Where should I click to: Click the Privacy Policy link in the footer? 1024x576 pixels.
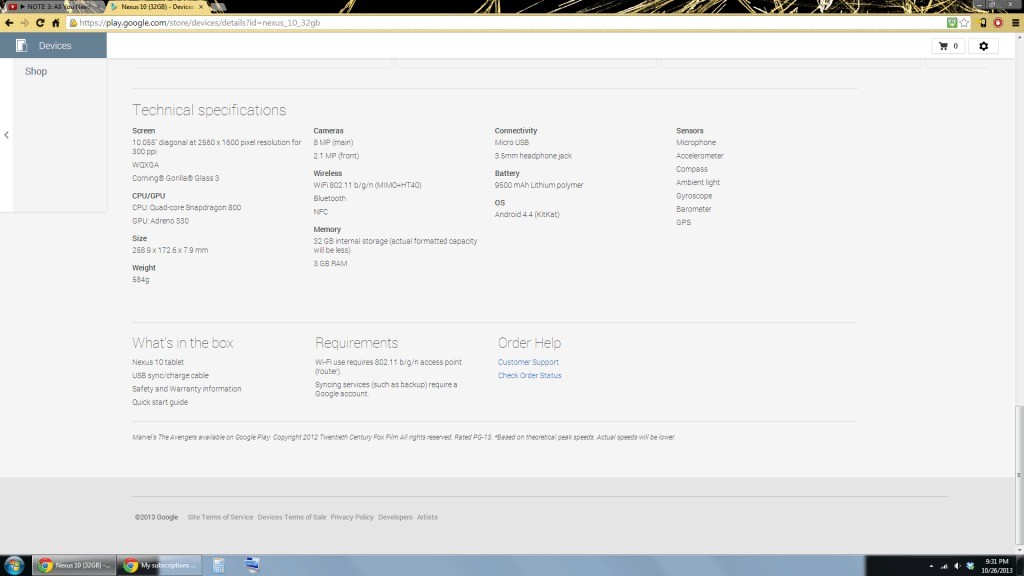tap(352, 517)
